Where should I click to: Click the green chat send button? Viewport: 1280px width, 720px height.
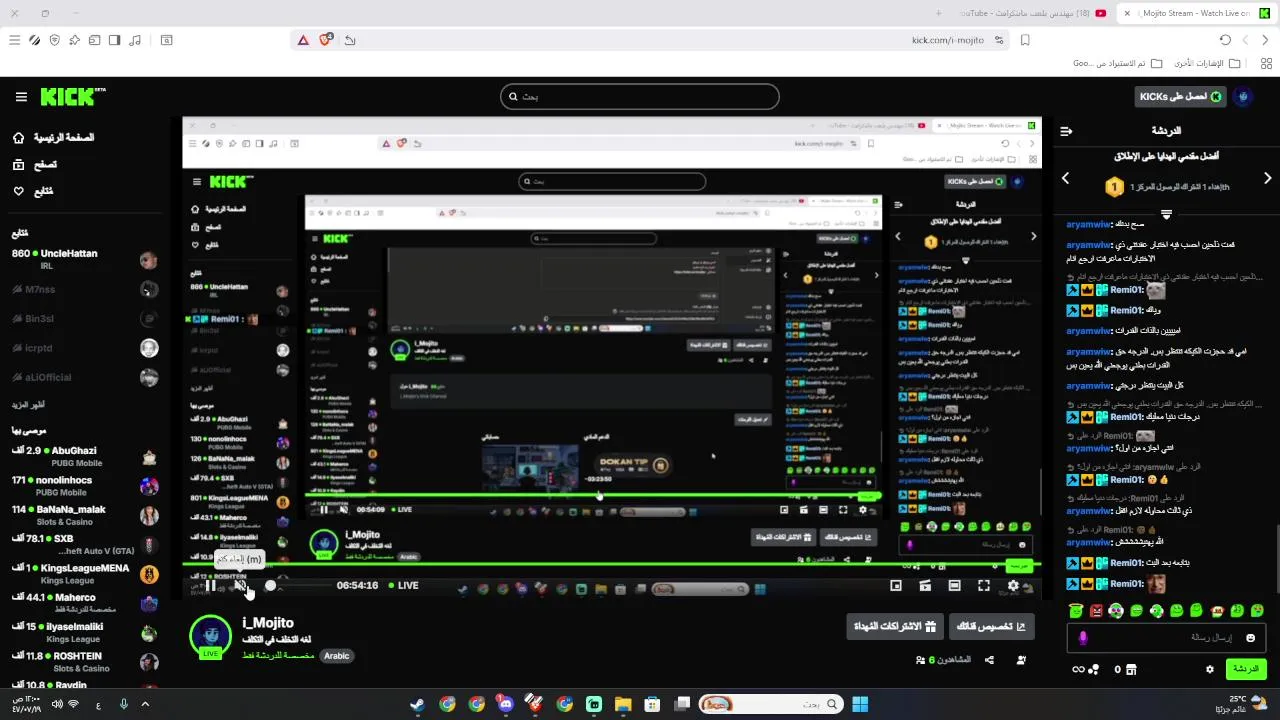[1246, 669]
